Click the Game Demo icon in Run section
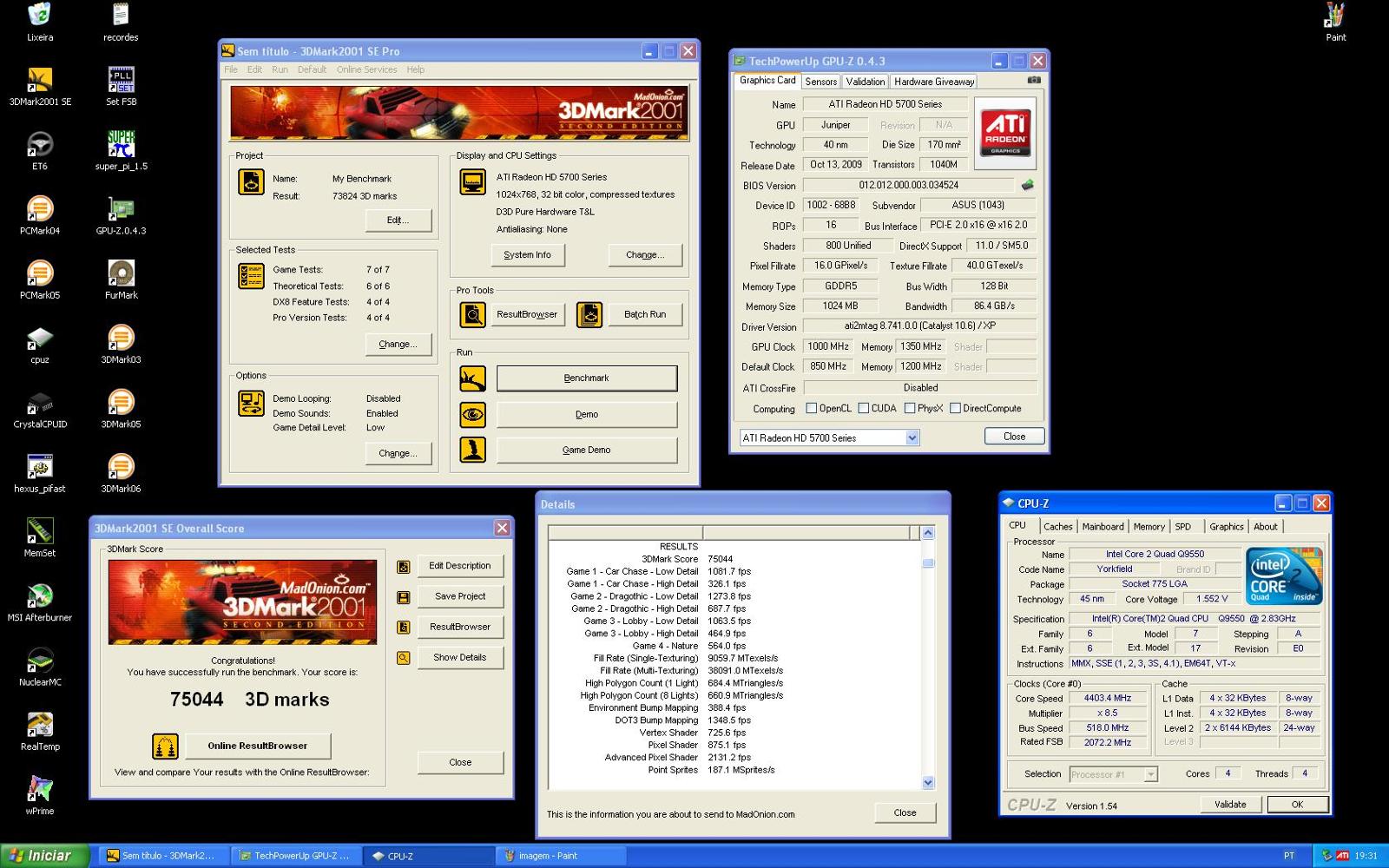The height and width of the screenshot is (868, 1389). tap(472, 450)
